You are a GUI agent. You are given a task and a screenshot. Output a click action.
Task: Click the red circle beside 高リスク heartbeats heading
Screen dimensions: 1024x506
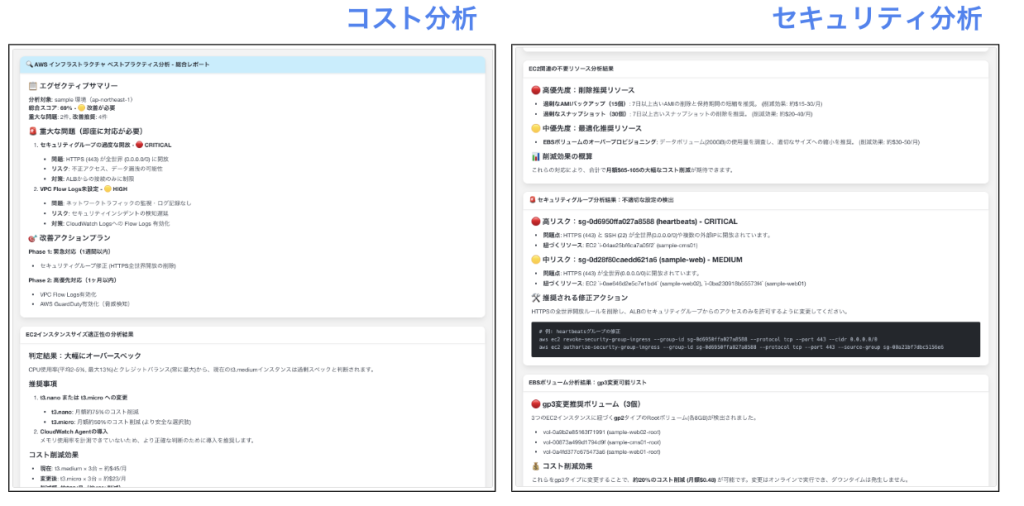point(536,221)
